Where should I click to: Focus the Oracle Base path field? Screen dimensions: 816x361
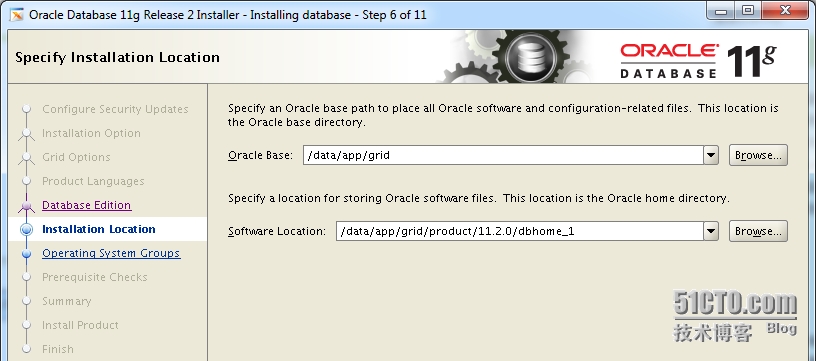coord(503,155)
